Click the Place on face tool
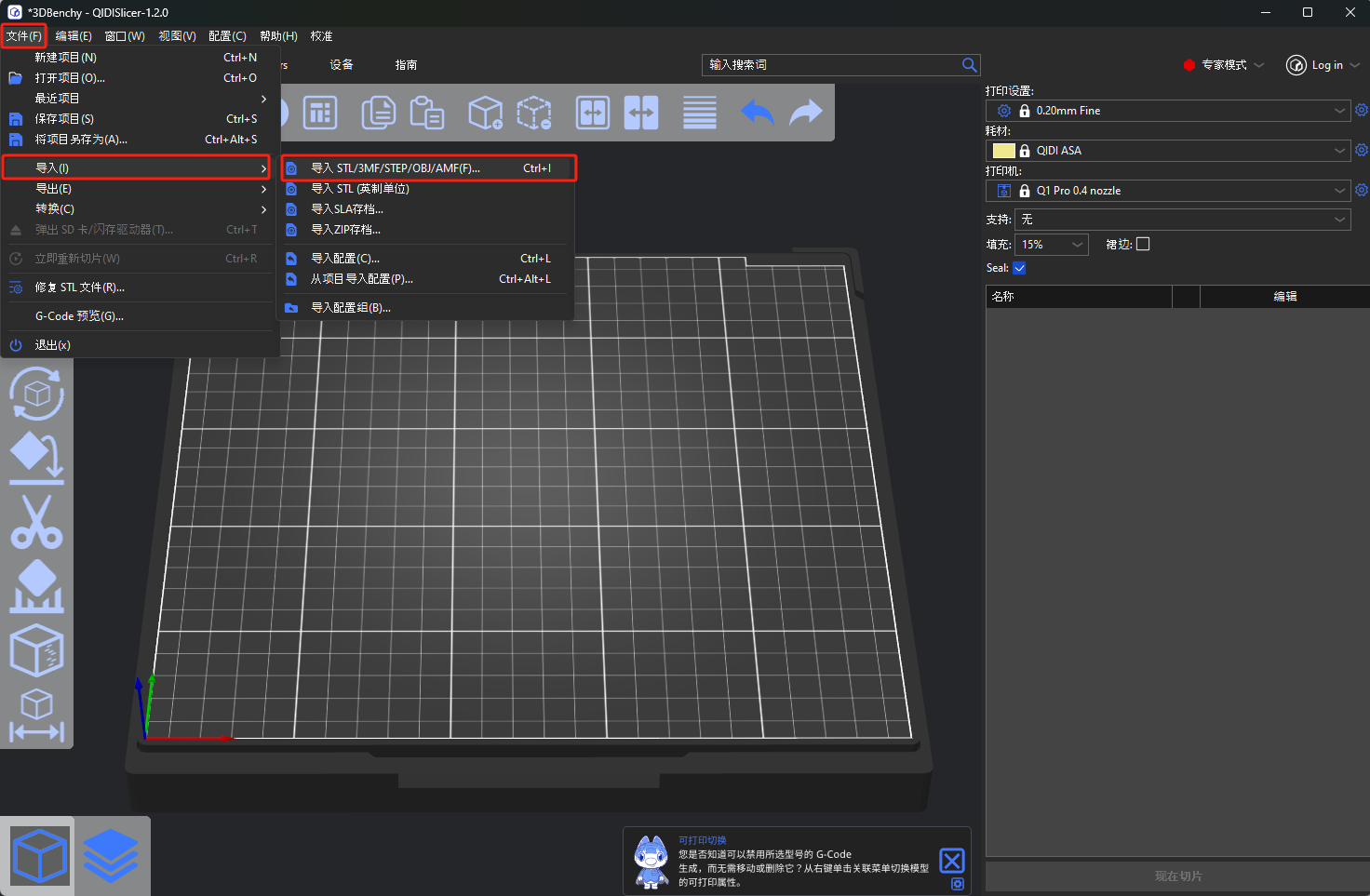Screen dimensions: 1370x896 36,459
